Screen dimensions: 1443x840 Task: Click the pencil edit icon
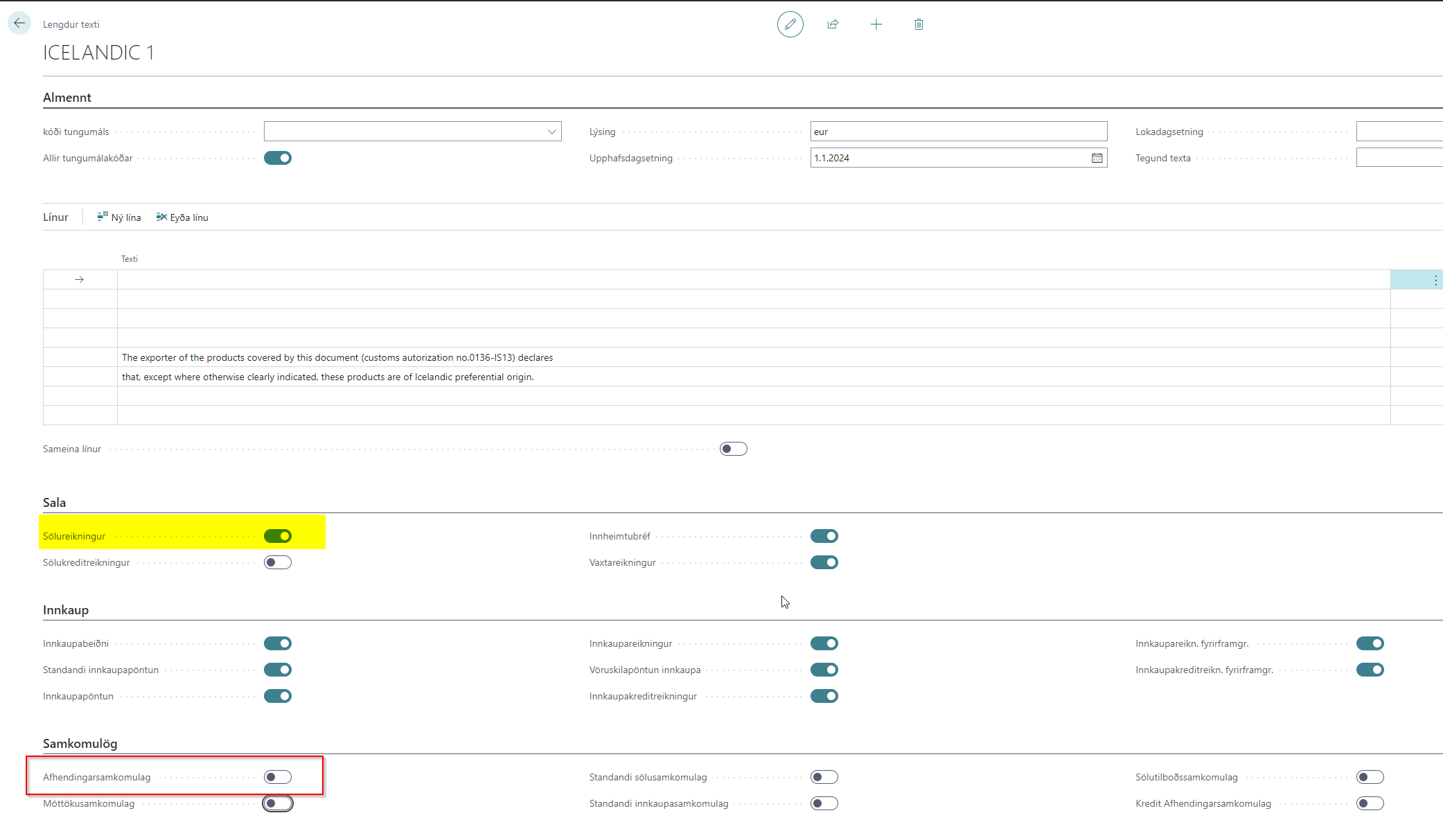pyautogui.click(x=790, y=24)
